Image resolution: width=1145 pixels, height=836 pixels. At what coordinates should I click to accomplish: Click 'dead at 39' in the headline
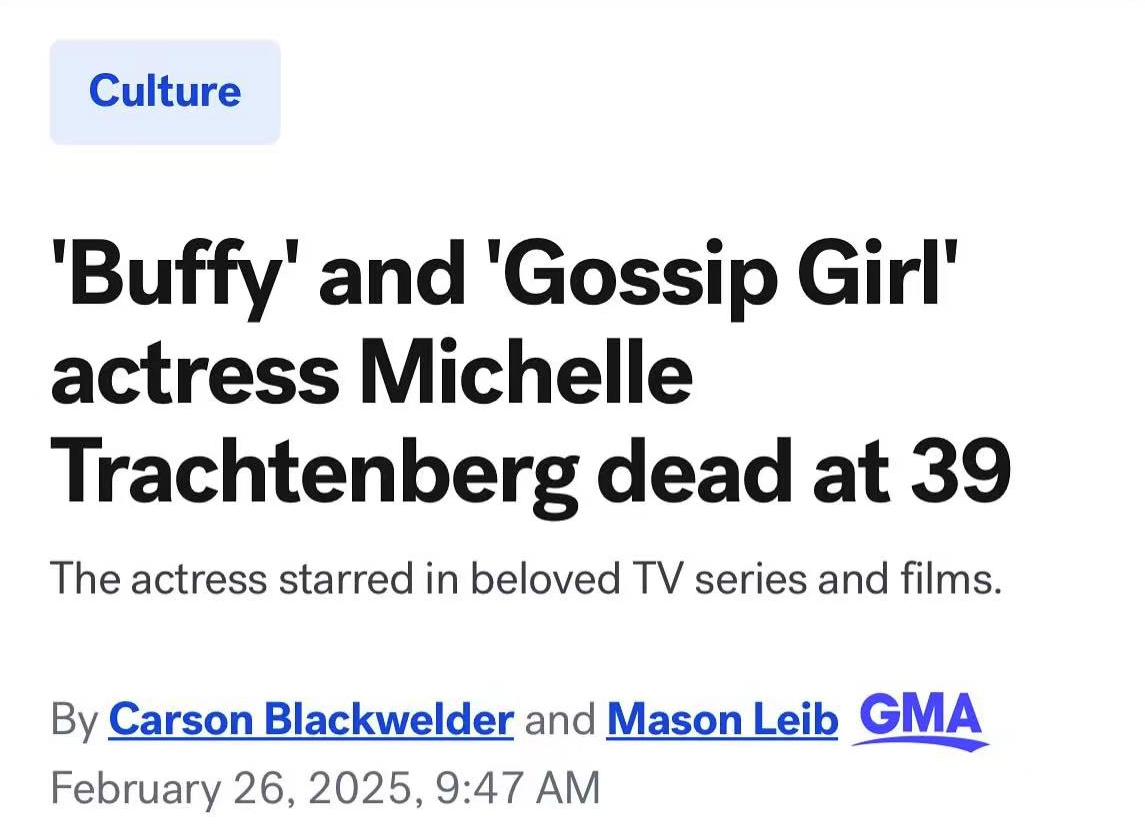804,471
